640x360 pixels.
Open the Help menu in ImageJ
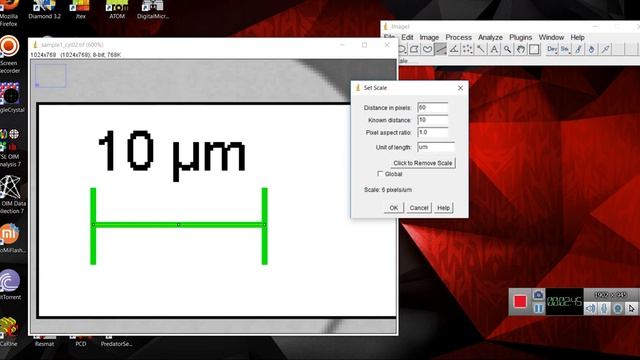578,37
